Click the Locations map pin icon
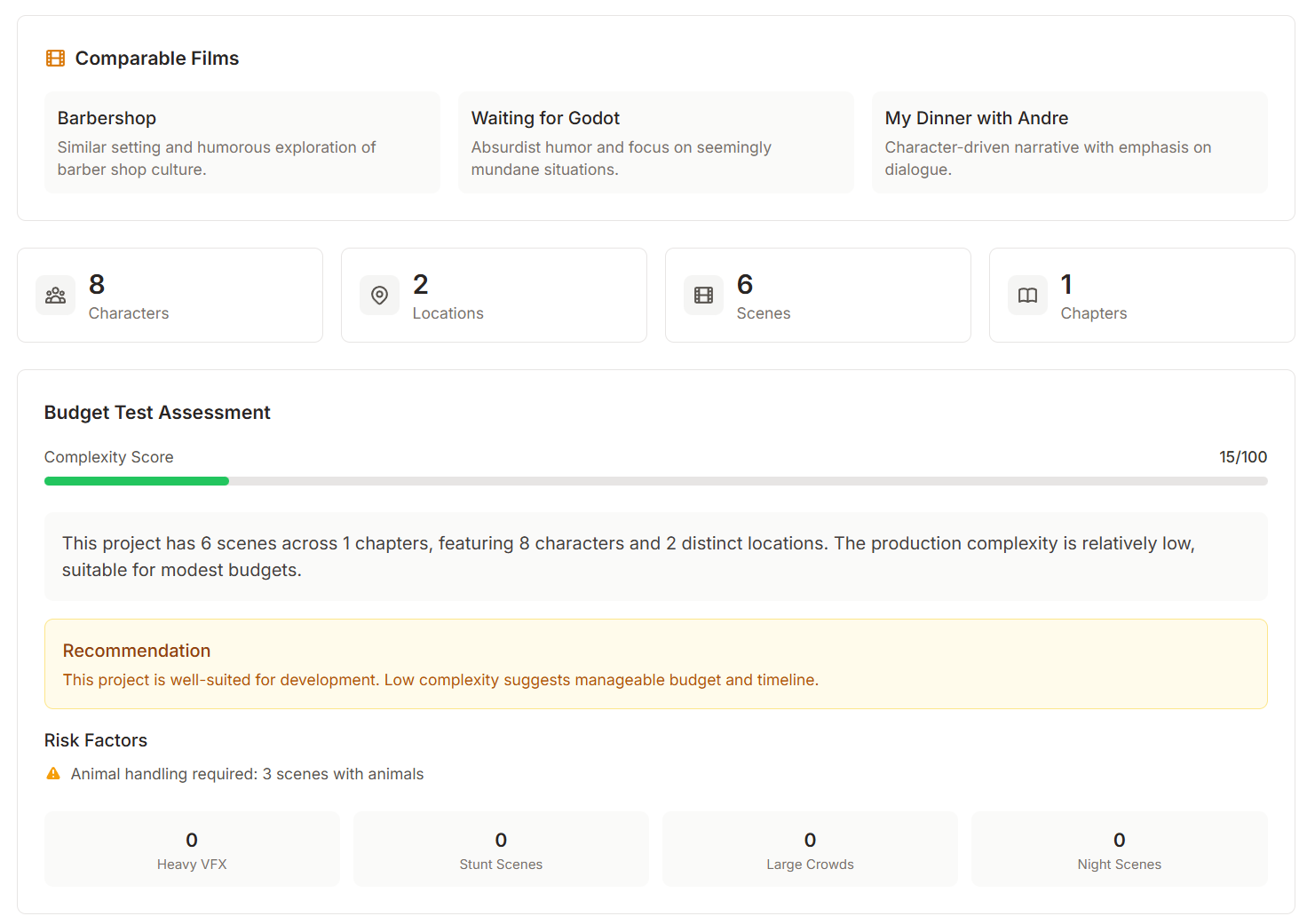 click(379, 295)
